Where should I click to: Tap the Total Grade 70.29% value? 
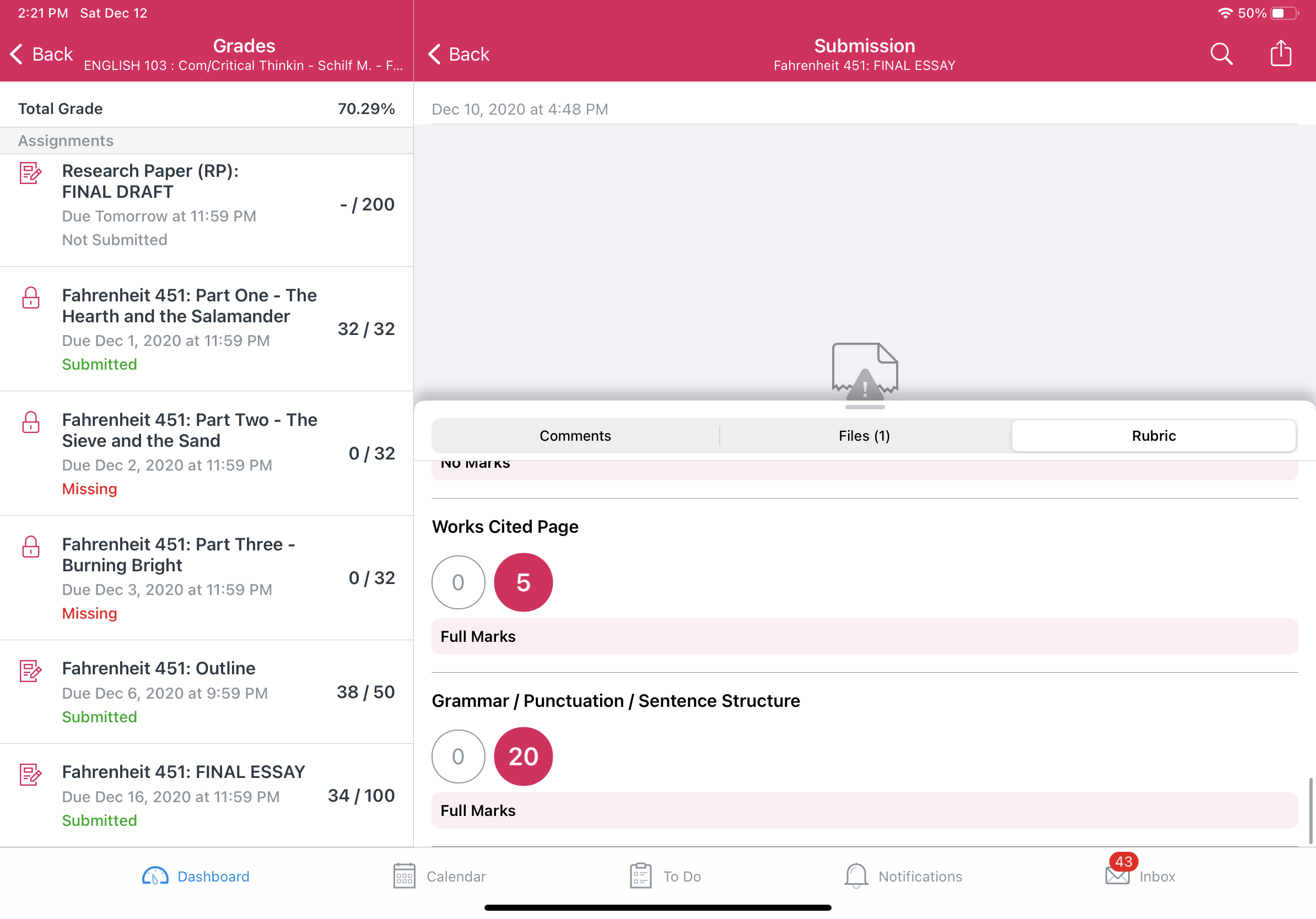click(366, 109)
